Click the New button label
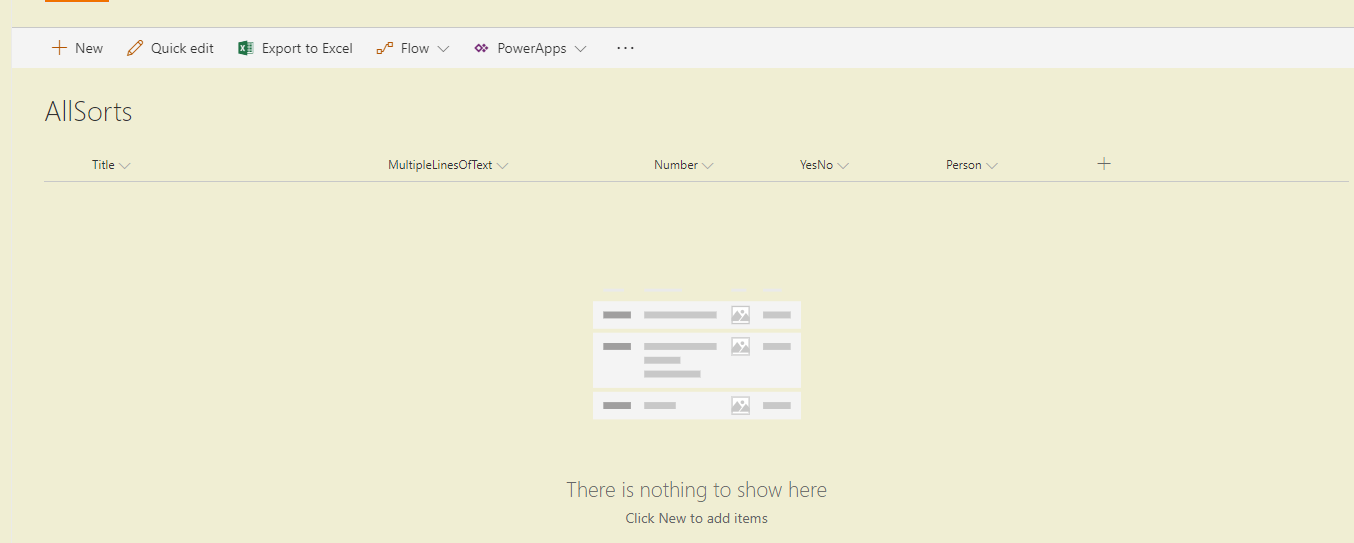This screenshot has height=543, width=1354. coord(89,48)
